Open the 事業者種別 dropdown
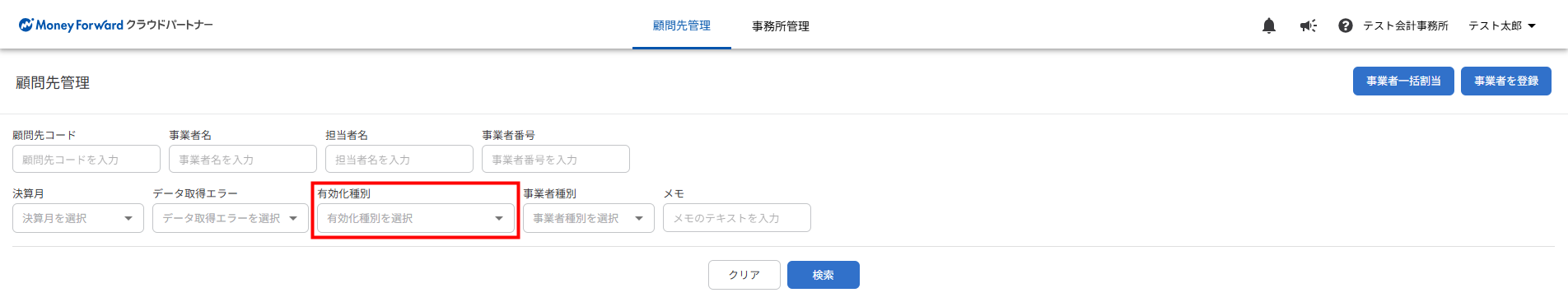Screen dimensions: 1568x302 tap(589, 218)
